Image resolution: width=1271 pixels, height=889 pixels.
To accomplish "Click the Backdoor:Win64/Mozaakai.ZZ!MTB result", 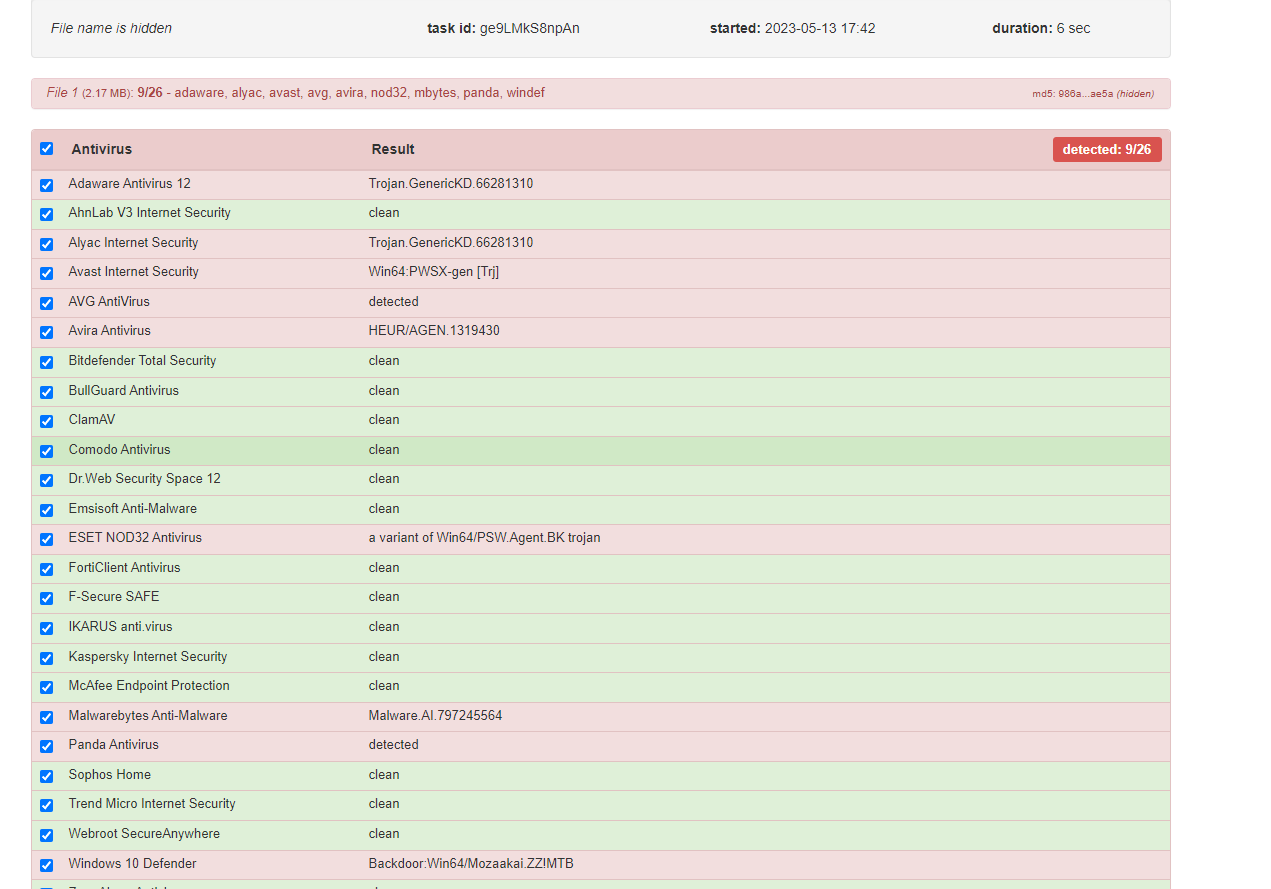I will [x=471, y=864].
